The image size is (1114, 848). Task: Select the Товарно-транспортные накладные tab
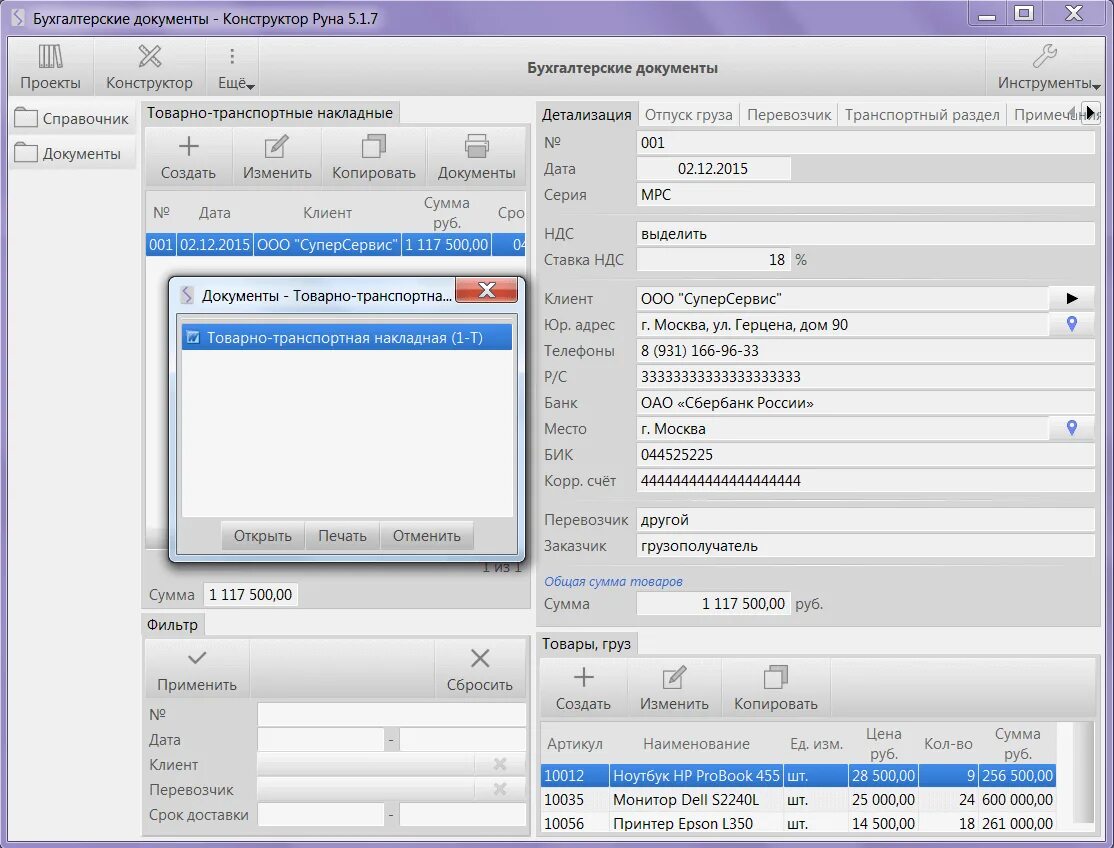[x=270, y=113]
